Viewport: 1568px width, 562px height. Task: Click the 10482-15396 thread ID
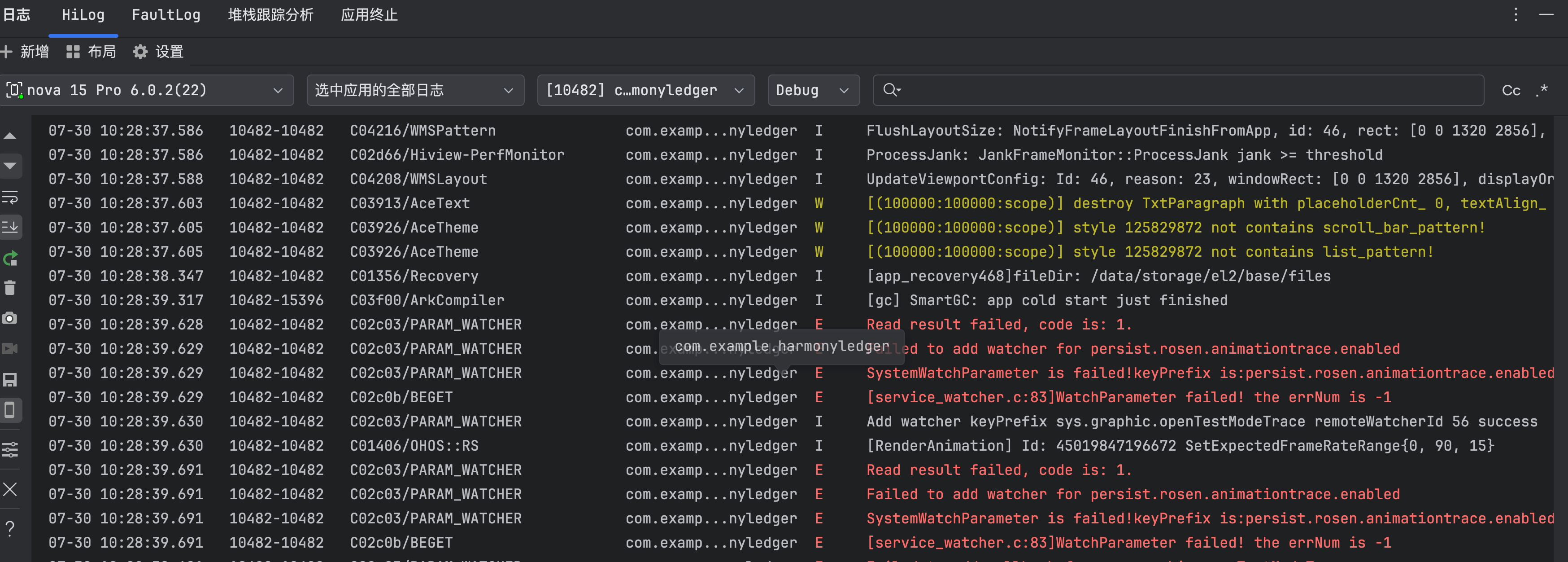(x=276, y=300)
